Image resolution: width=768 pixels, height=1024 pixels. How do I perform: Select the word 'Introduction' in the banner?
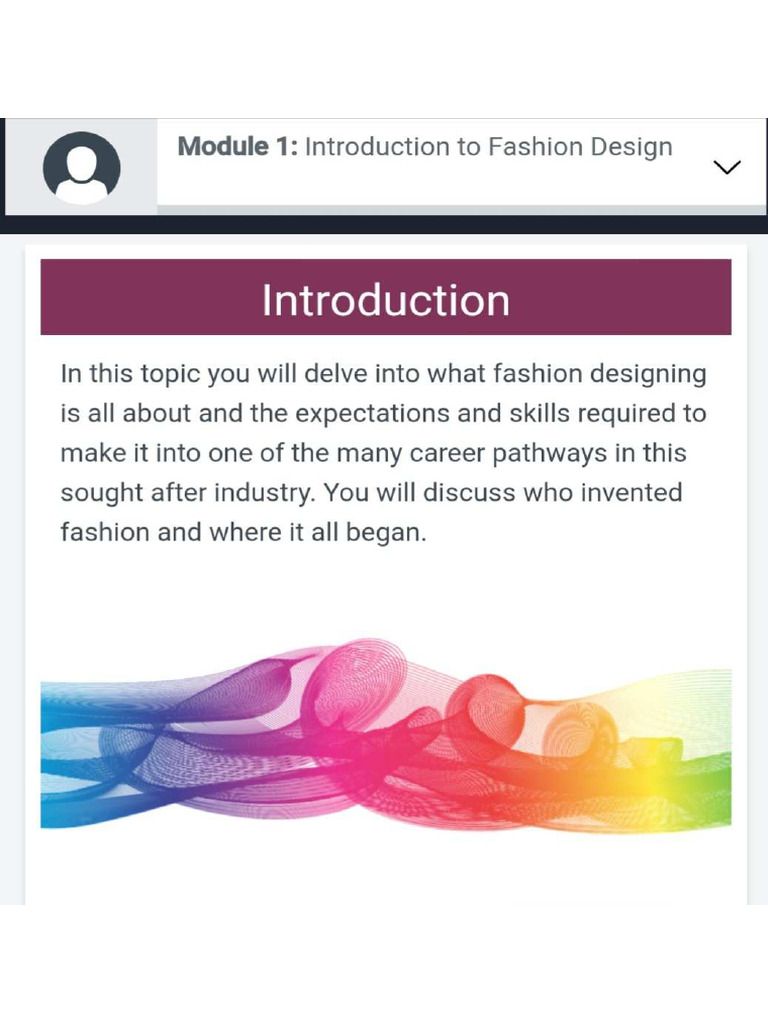[x=386, y=300]
